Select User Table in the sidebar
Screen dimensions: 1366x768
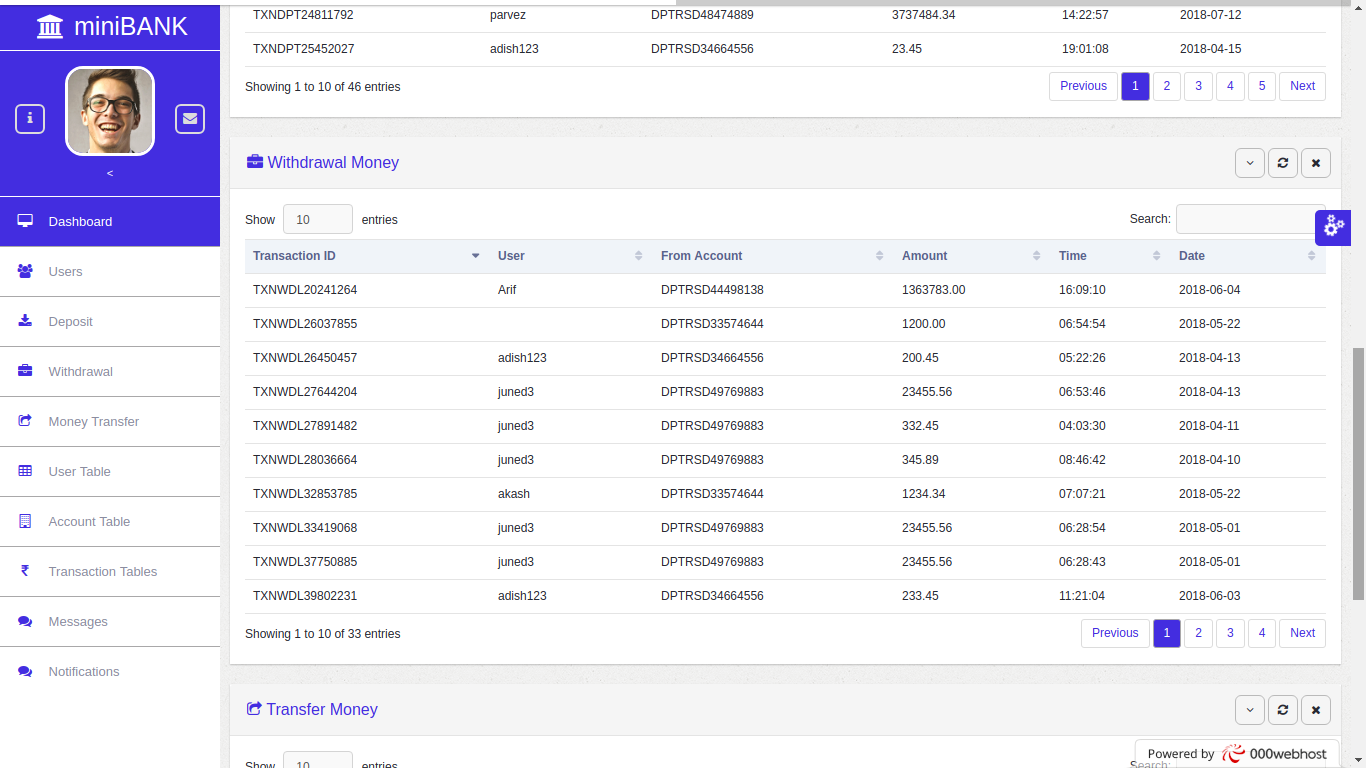[110, 471]
